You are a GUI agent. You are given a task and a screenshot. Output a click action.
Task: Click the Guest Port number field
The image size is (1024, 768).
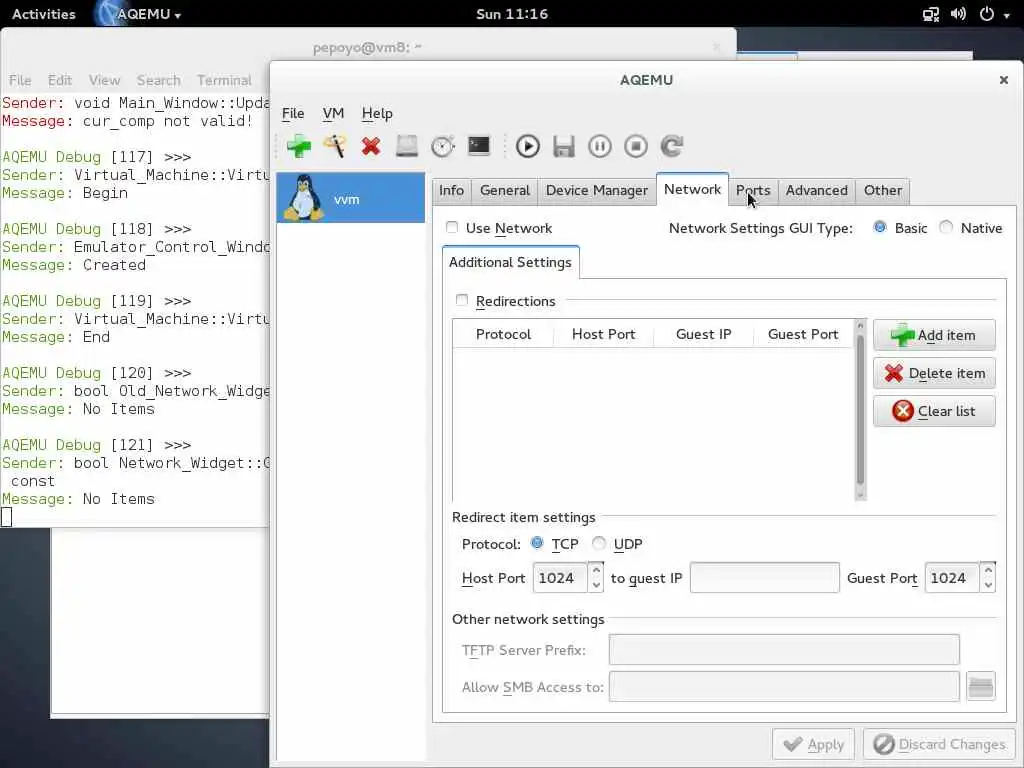point(952,578)
